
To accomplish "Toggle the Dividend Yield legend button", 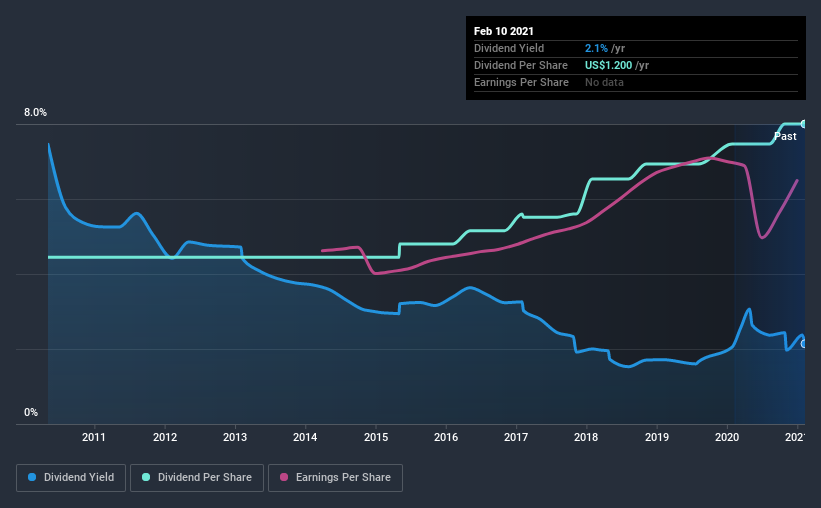I will point(71,478).
